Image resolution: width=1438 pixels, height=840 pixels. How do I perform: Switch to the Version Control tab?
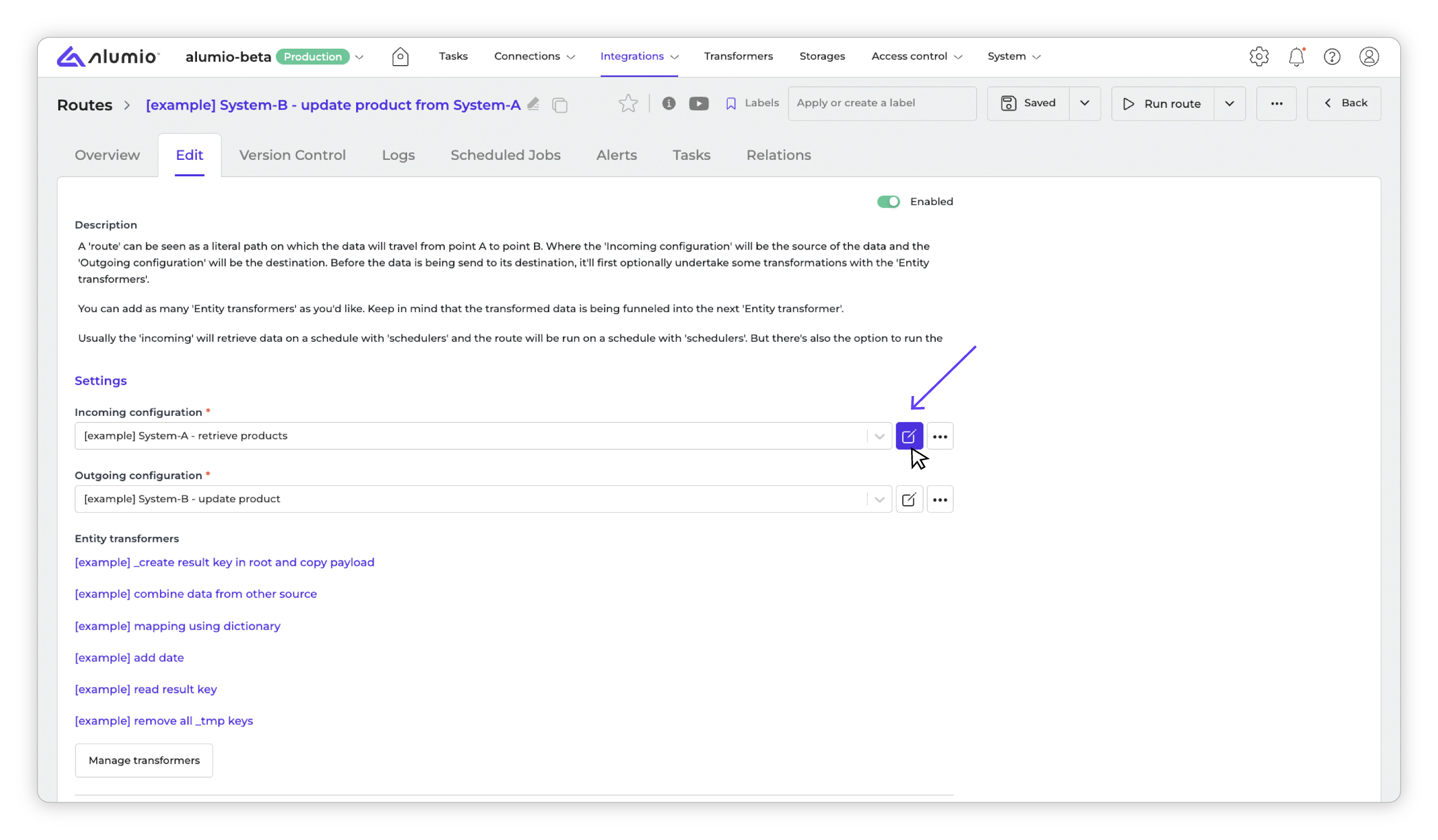point(292,155)
